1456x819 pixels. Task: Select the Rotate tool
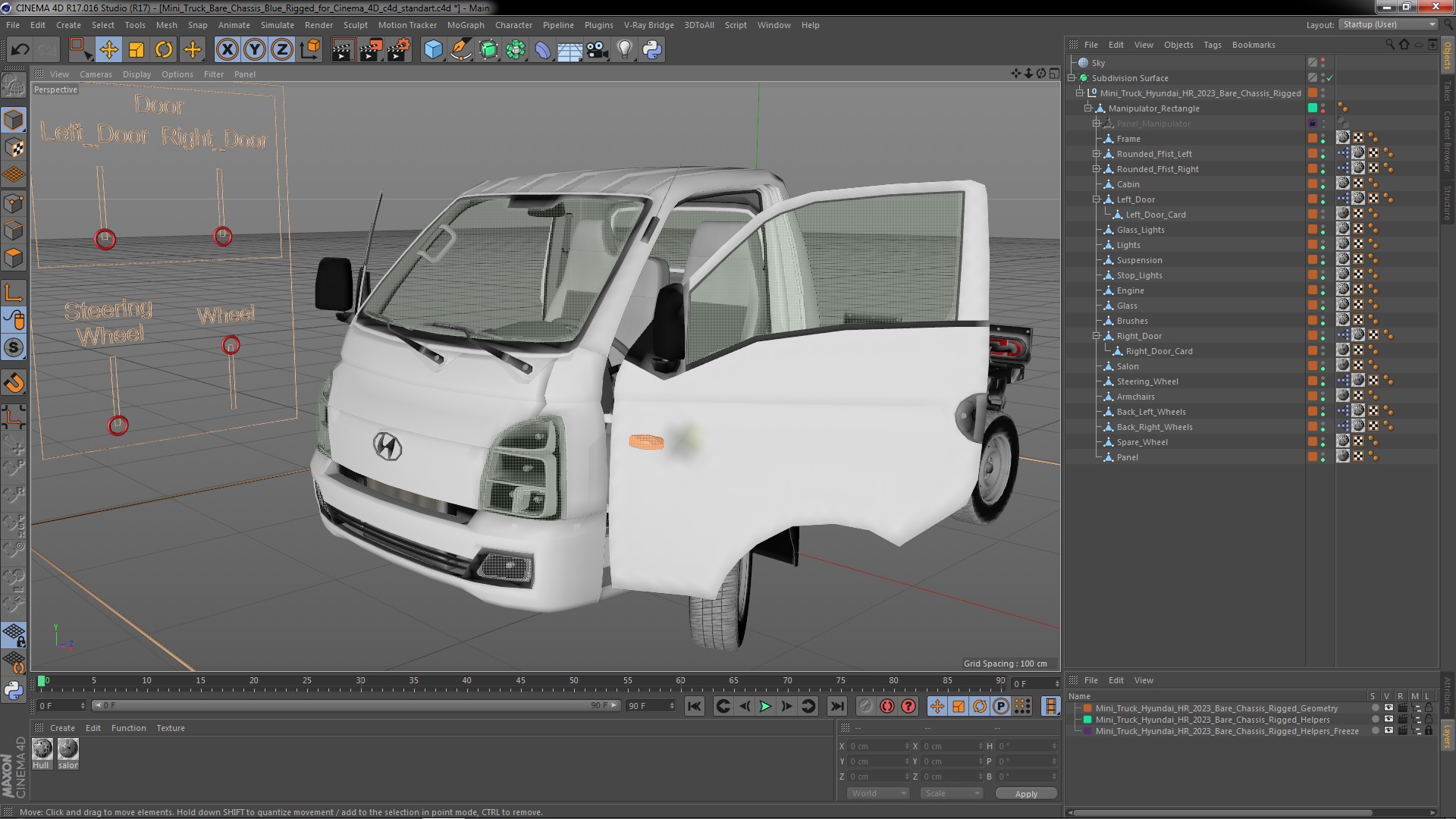click(x=164, y=50)
